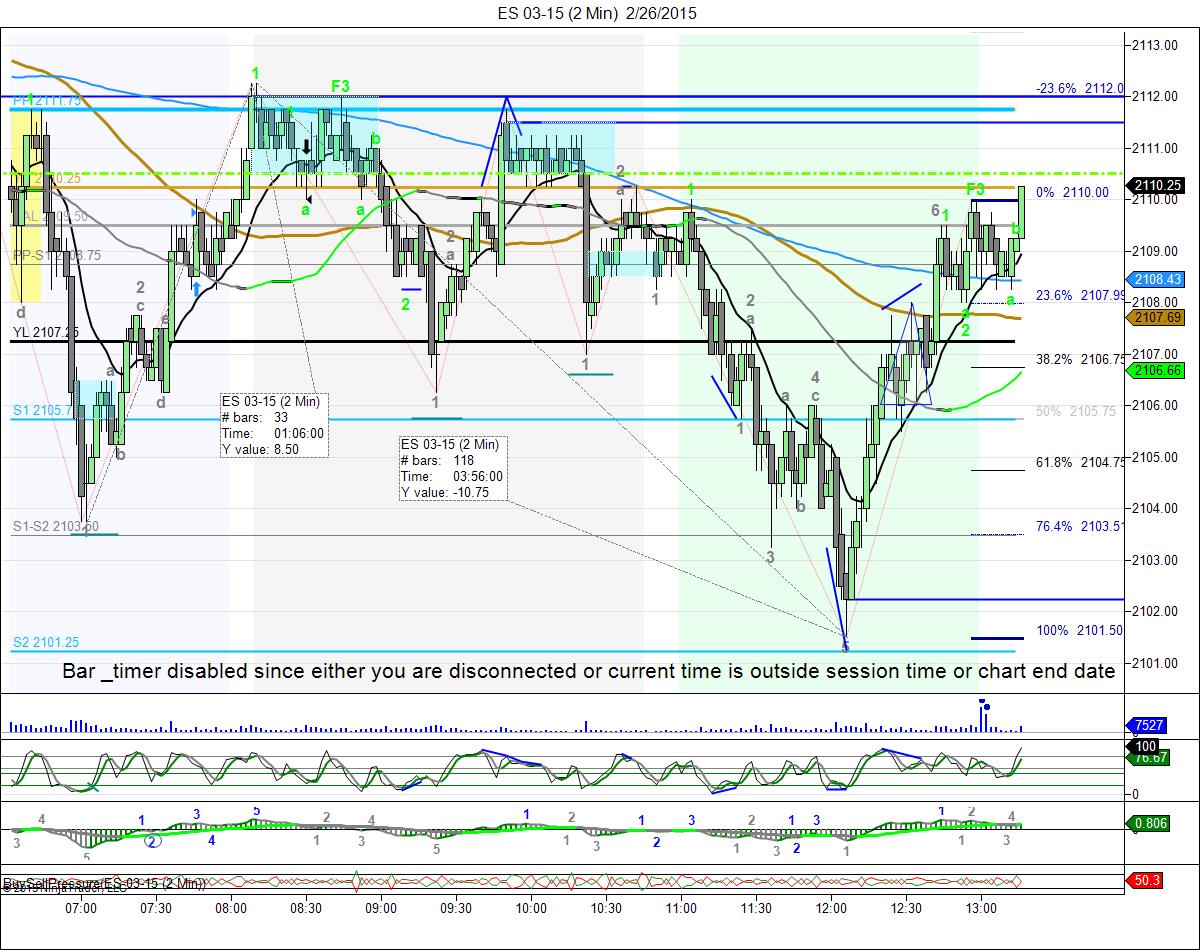Click the 11:30 time axis label

coord(756,907)
